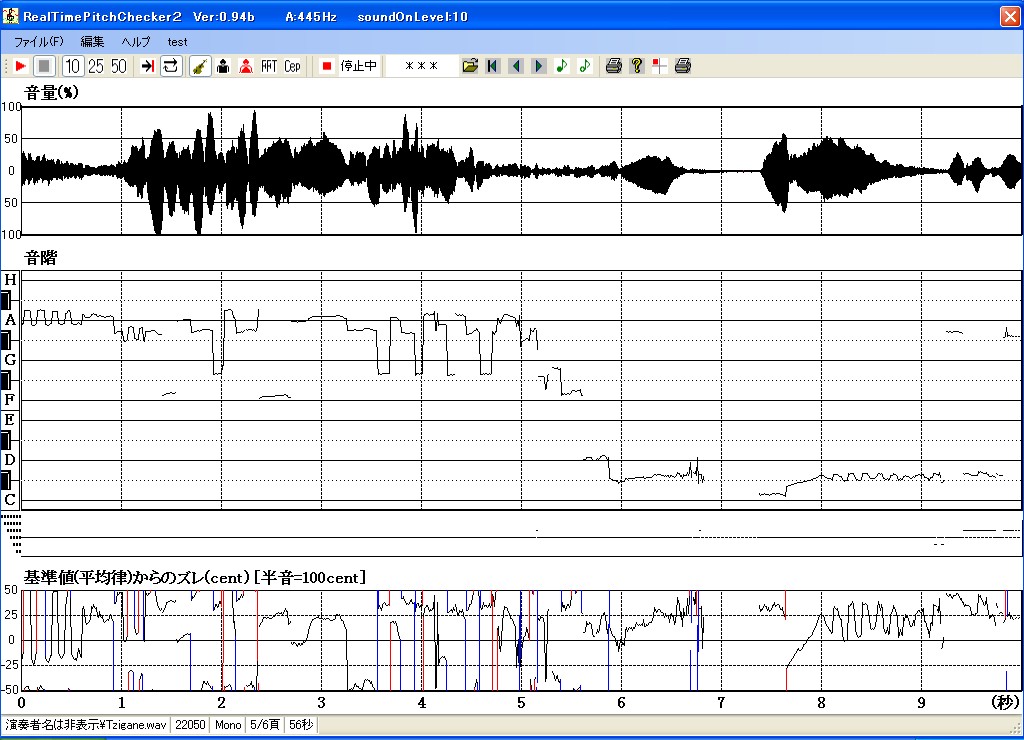
Task: Set time span to 50 seconds
Action: pyautogui.click(x=119, y=66)
